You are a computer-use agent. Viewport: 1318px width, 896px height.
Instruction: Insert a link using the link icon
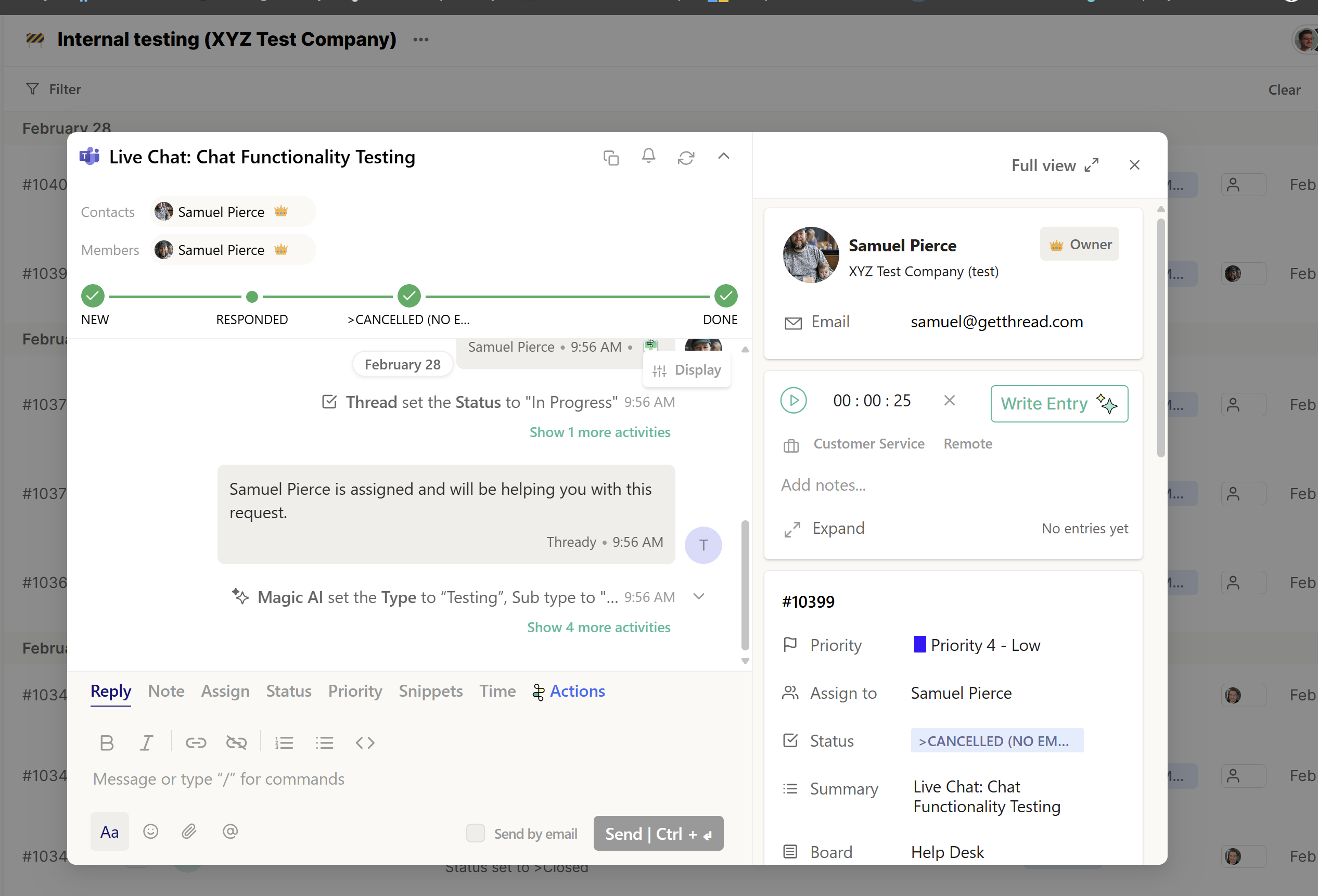click(196, 743)
